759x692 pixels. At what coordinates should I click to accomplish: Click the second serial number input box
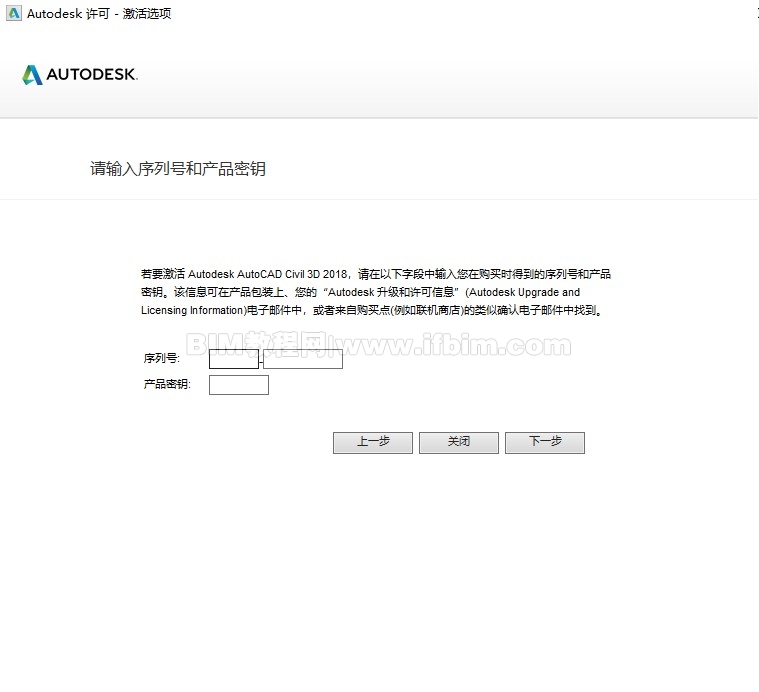pyautogui.click(x=303, y=359)
